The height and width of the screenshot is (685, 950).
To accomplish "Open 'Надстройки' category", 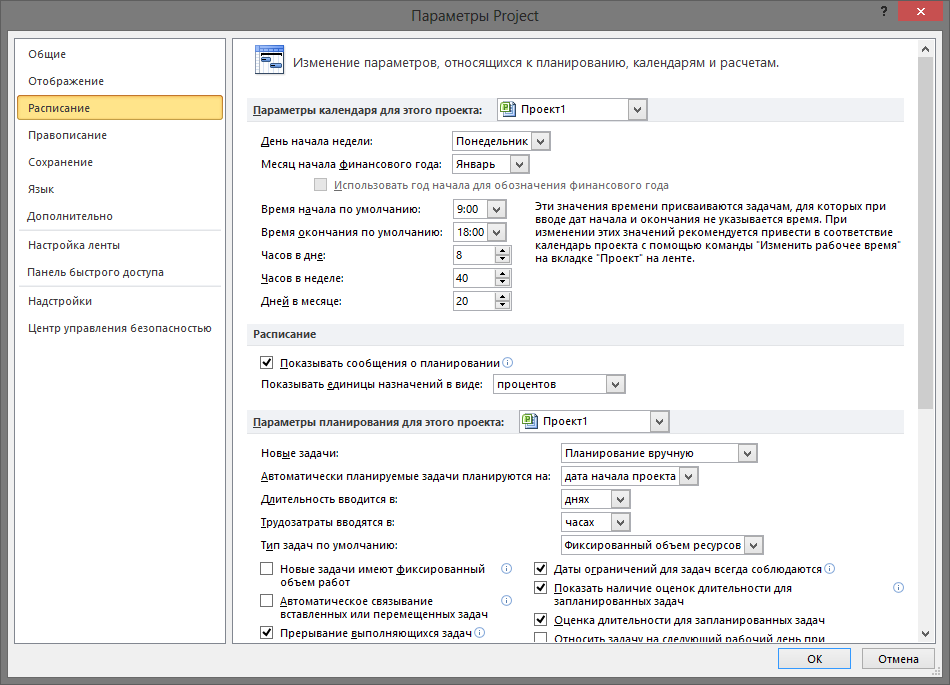I will click(x=120, y=301).
